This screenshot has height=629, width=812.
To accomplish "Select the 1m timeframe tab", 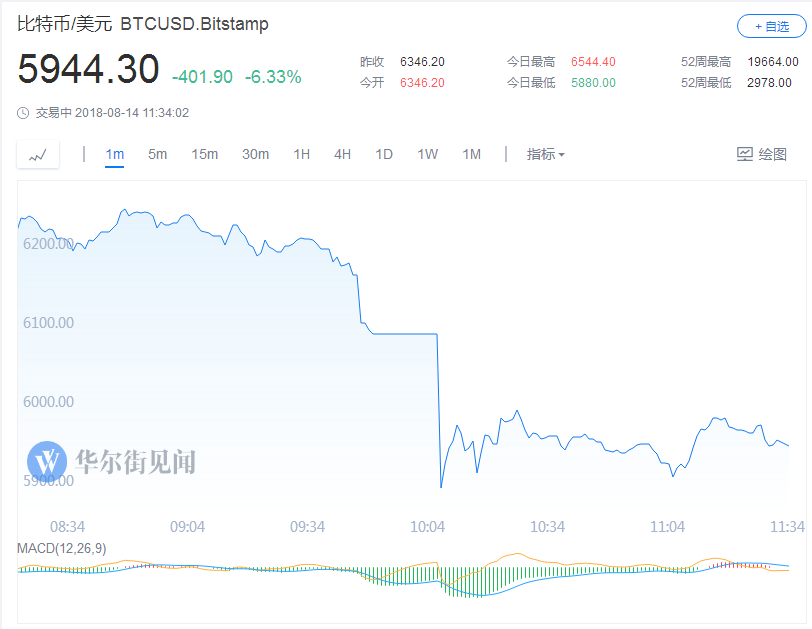I will (114, 154).
